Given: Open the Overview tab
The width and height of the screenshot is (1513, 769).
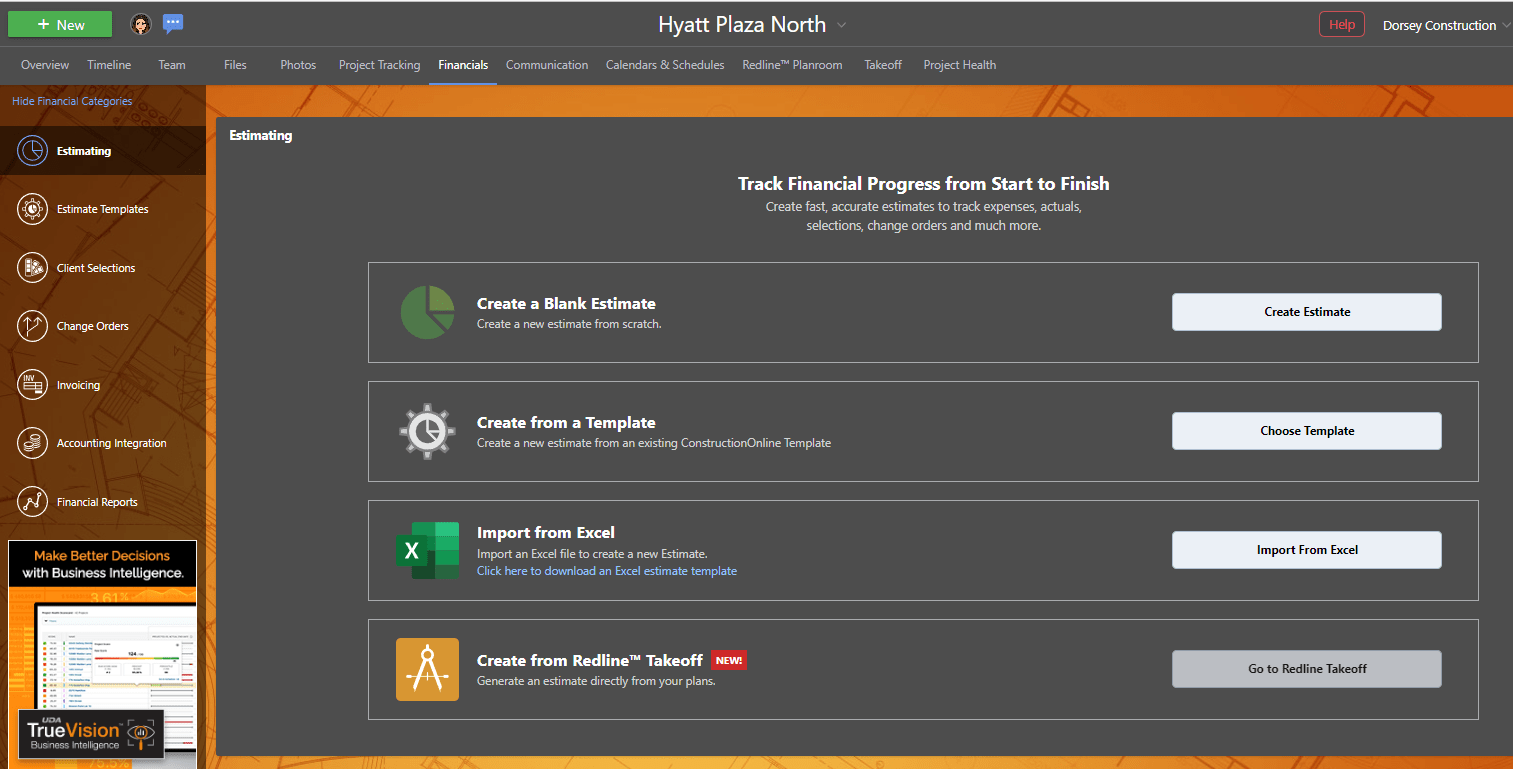Looking at the screenshot, I should pos(45,65).
